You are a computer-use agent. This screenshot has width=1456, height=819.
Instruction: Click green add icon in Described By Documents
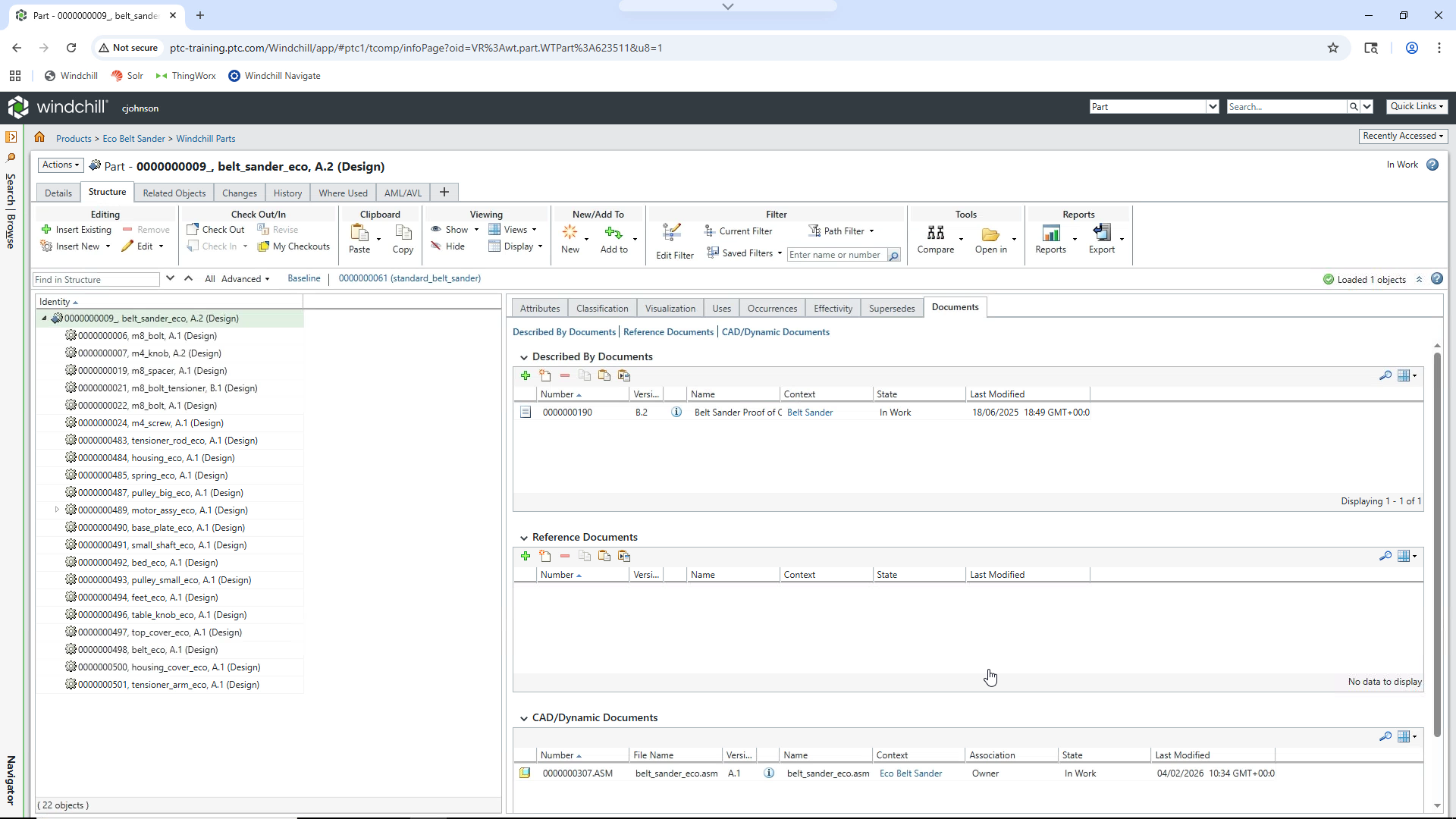point(526,376)
